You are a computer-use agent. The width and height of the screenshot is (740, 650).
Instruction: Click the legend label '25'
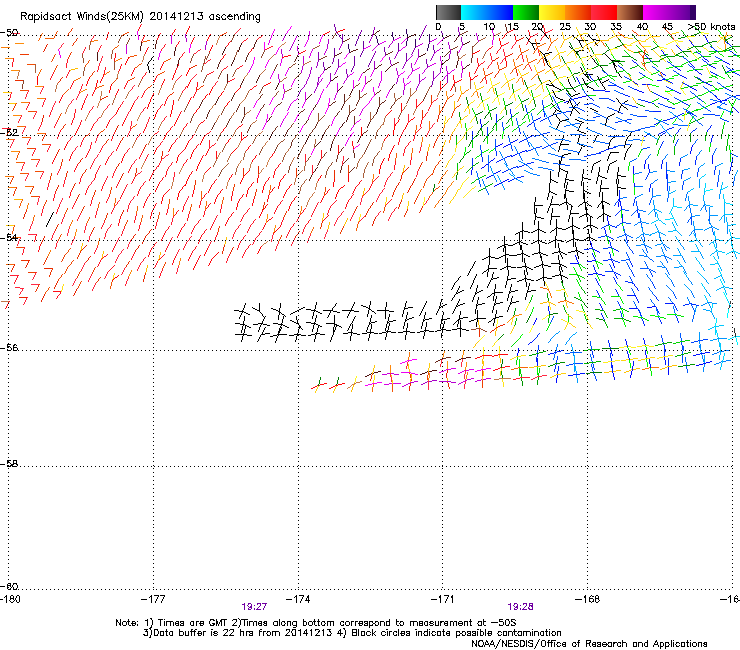click(x=565, y=27)
